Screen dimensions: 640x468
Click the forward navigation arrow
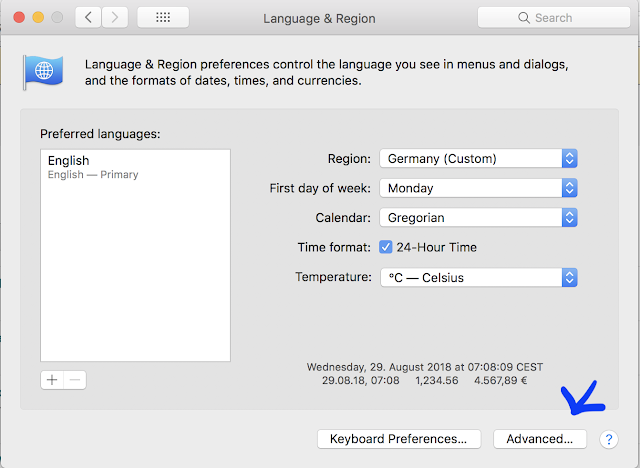coord(116,18)
